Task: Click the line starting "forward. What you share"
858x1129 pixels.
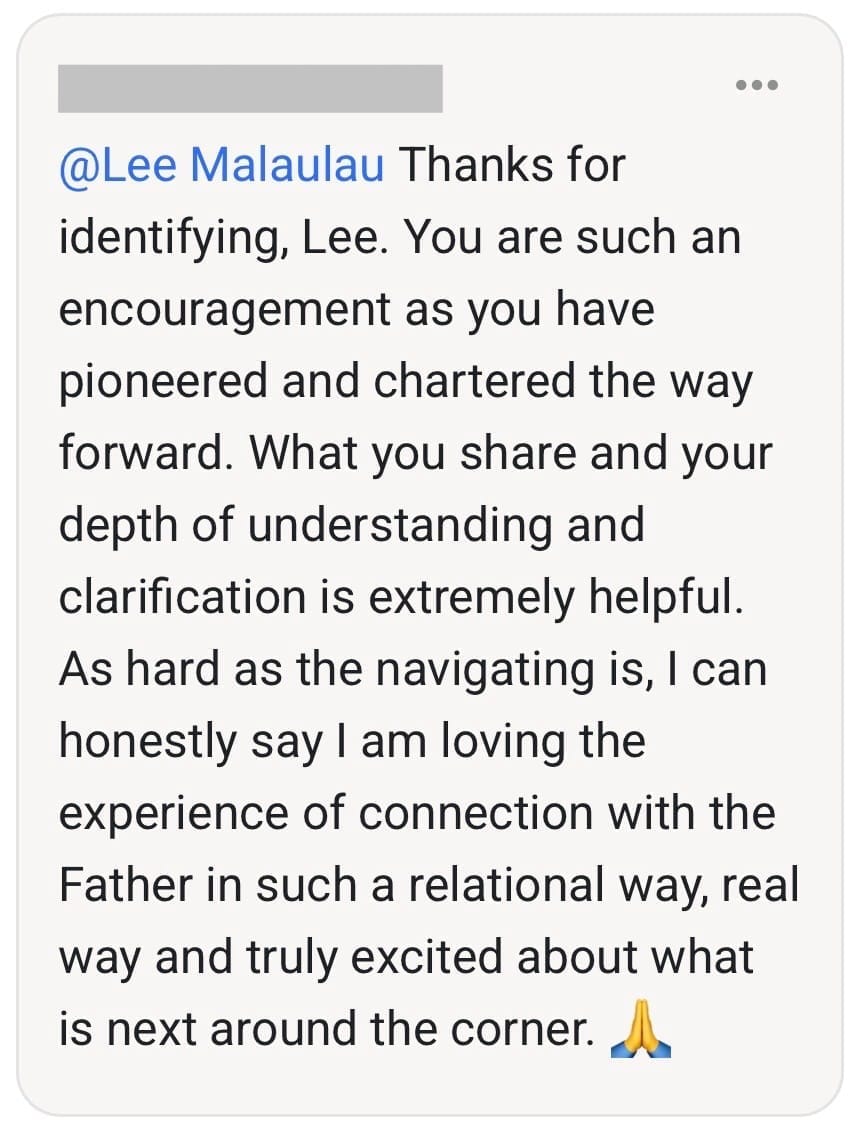Action: tap(415, 453)
